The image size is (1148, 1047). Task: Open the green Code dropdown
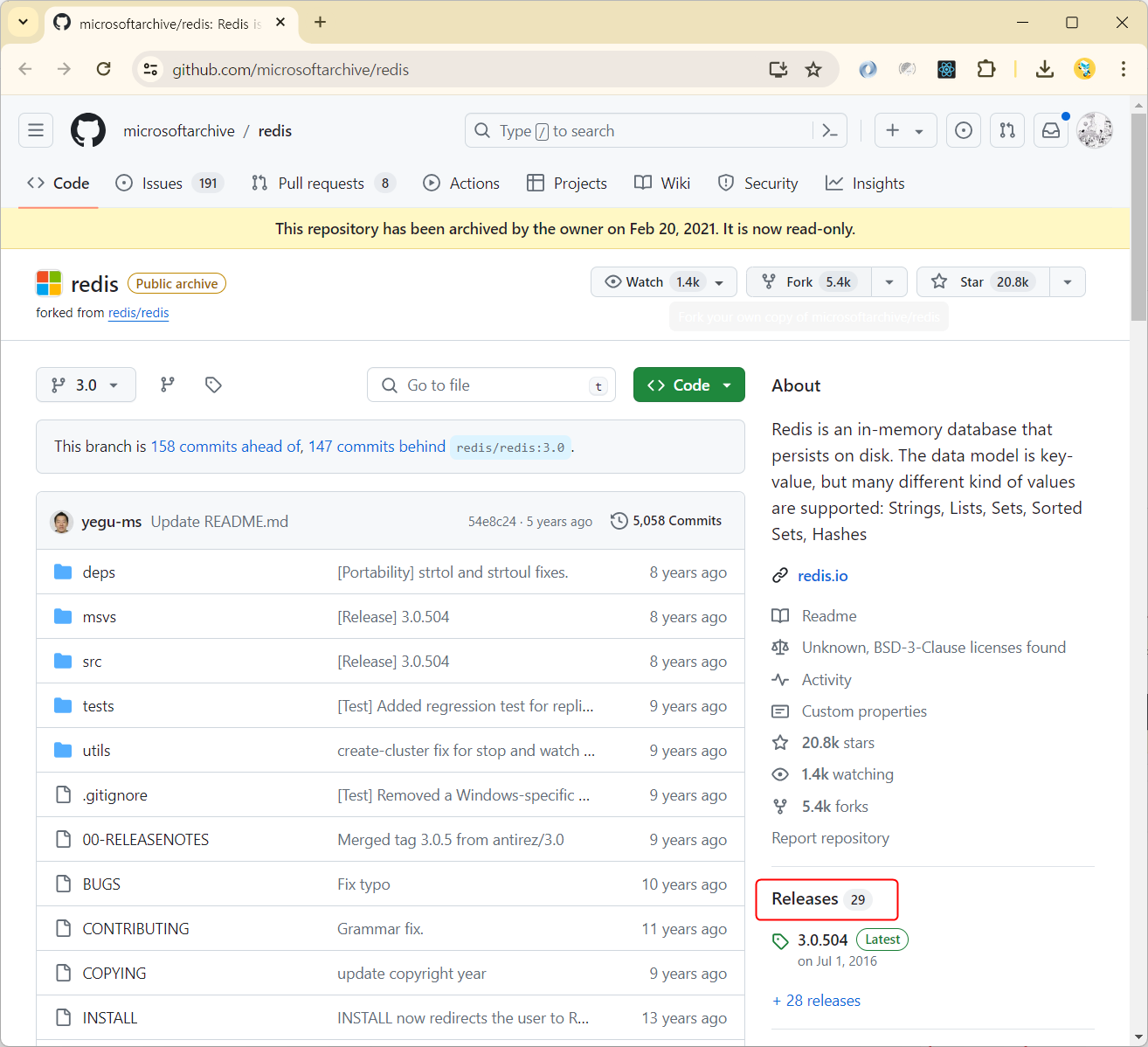pyautogui.click(x=688, y=385)
